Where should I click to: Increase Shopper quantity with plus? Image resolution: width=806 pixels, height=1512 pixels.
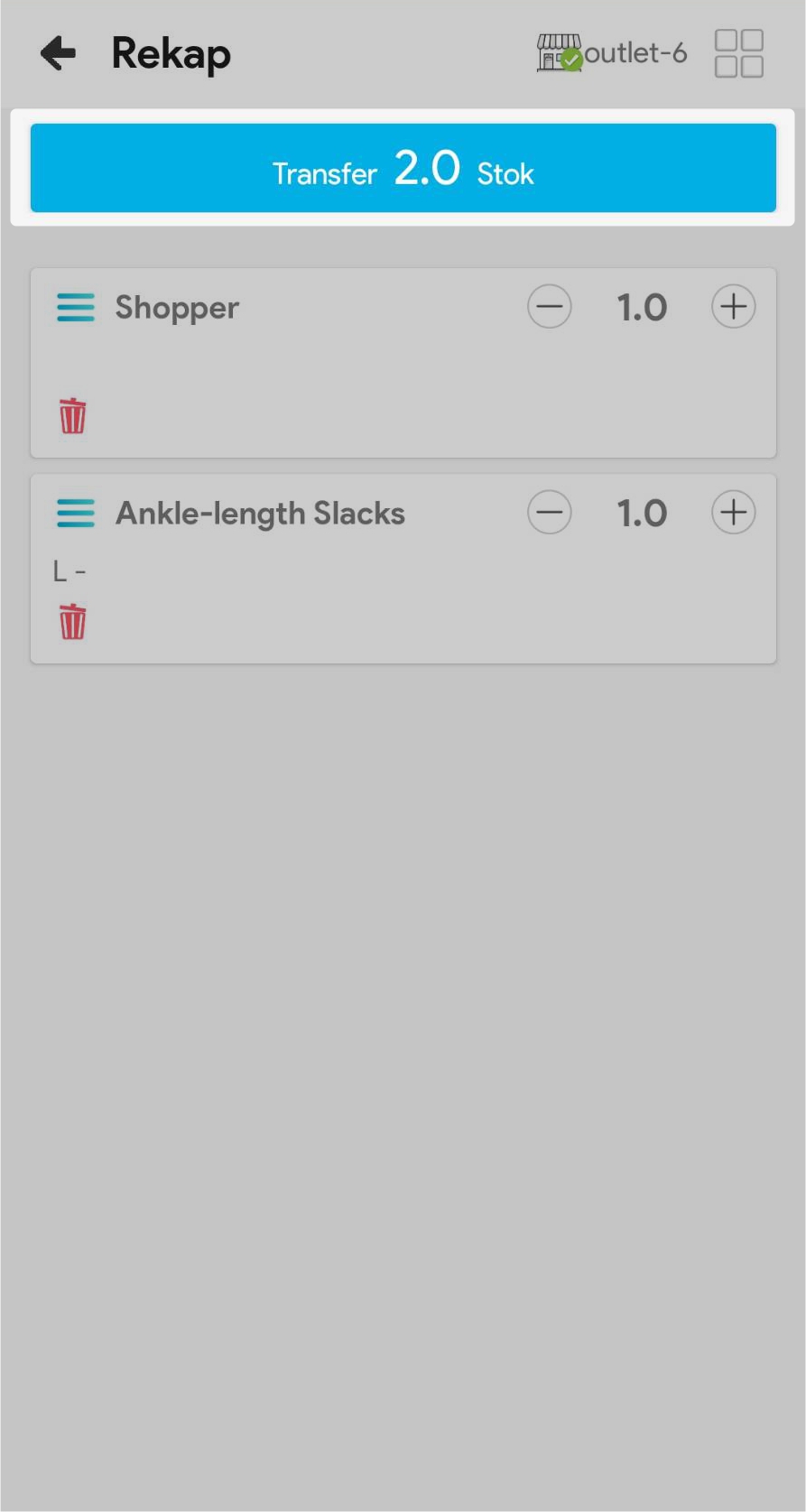coord(733,307)
